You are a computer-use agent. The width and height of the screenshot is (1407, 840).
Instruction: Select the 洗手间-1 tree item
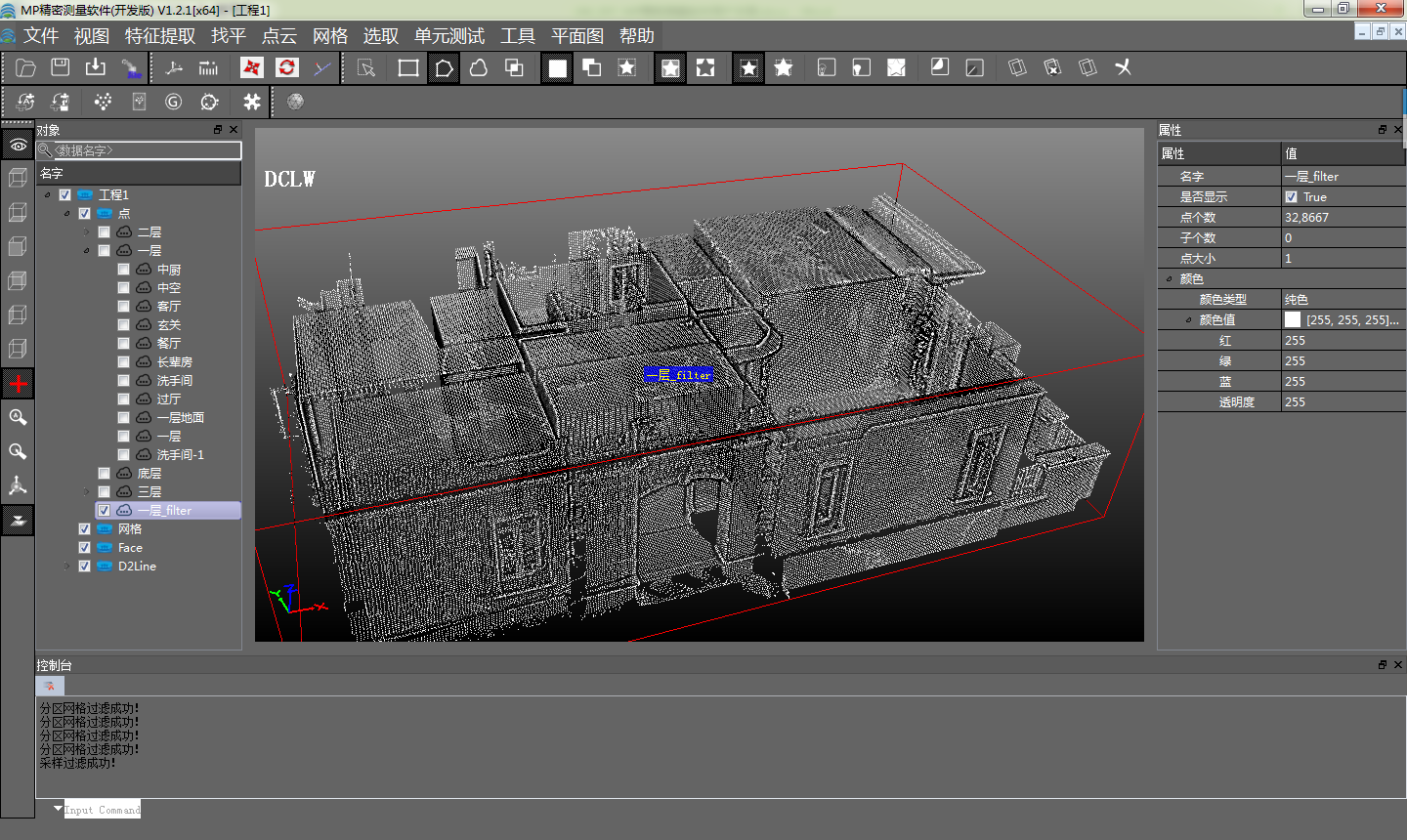coord(180,455)
